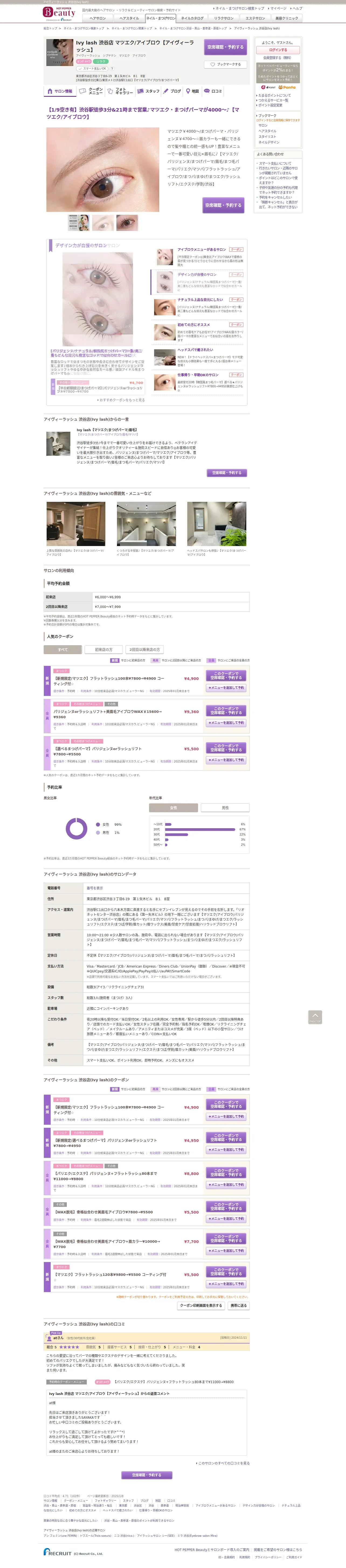Click 携帯に送る button

point(239,1306)
